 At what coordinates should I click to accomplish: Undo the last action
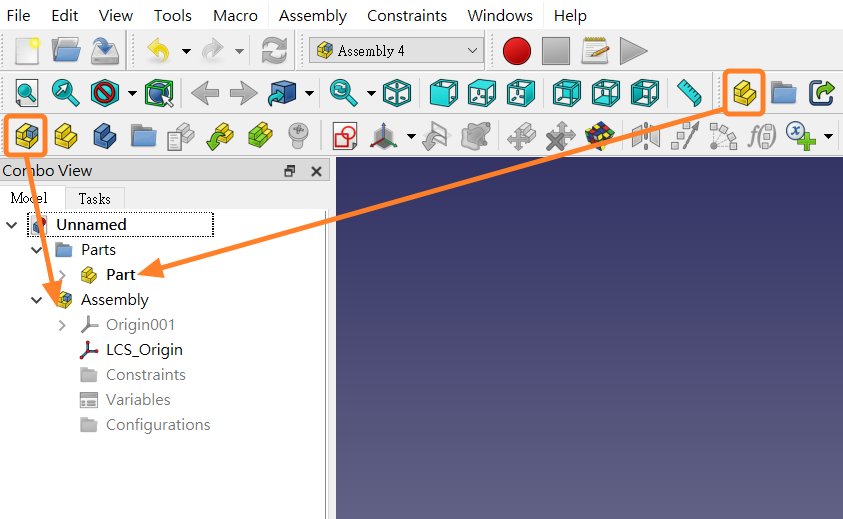[x=158, y=51]
